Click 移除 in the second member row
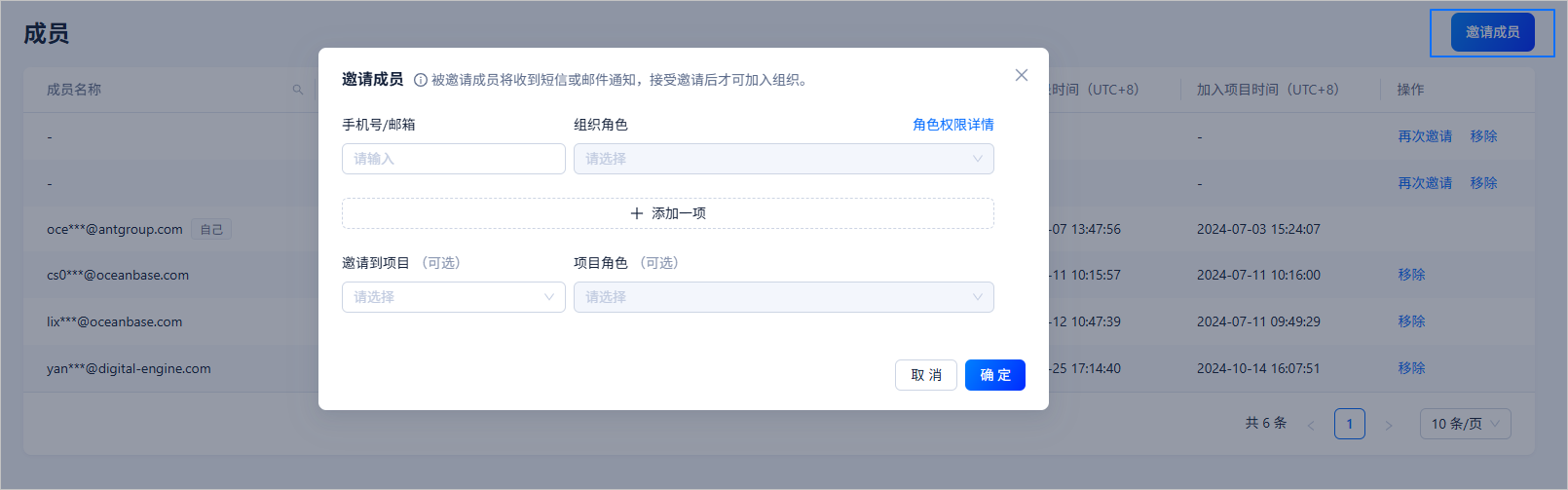 [1483, 183]
